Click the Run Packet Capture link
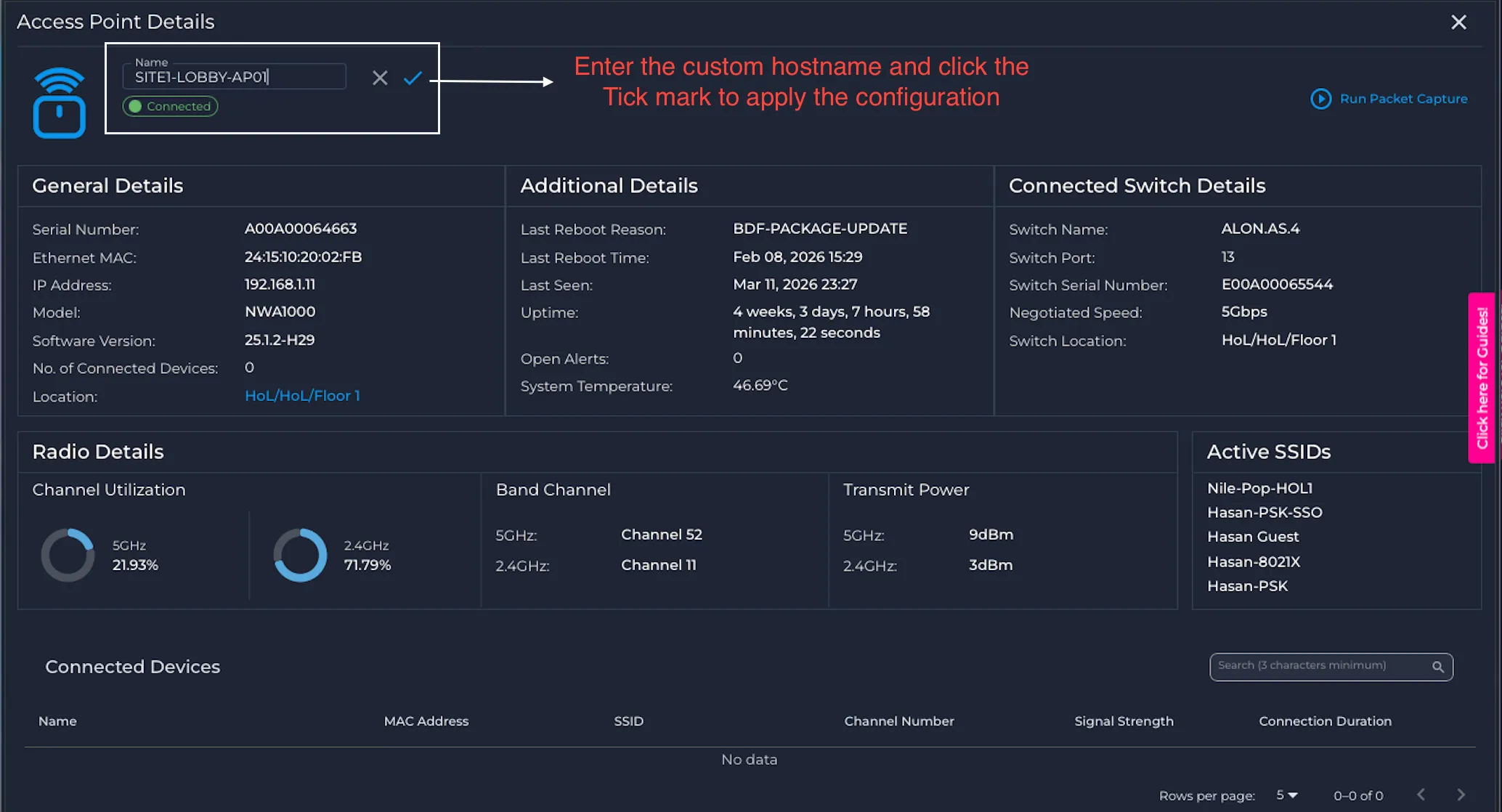This screenshot has height=812, width=1502. click(1403, 99)
